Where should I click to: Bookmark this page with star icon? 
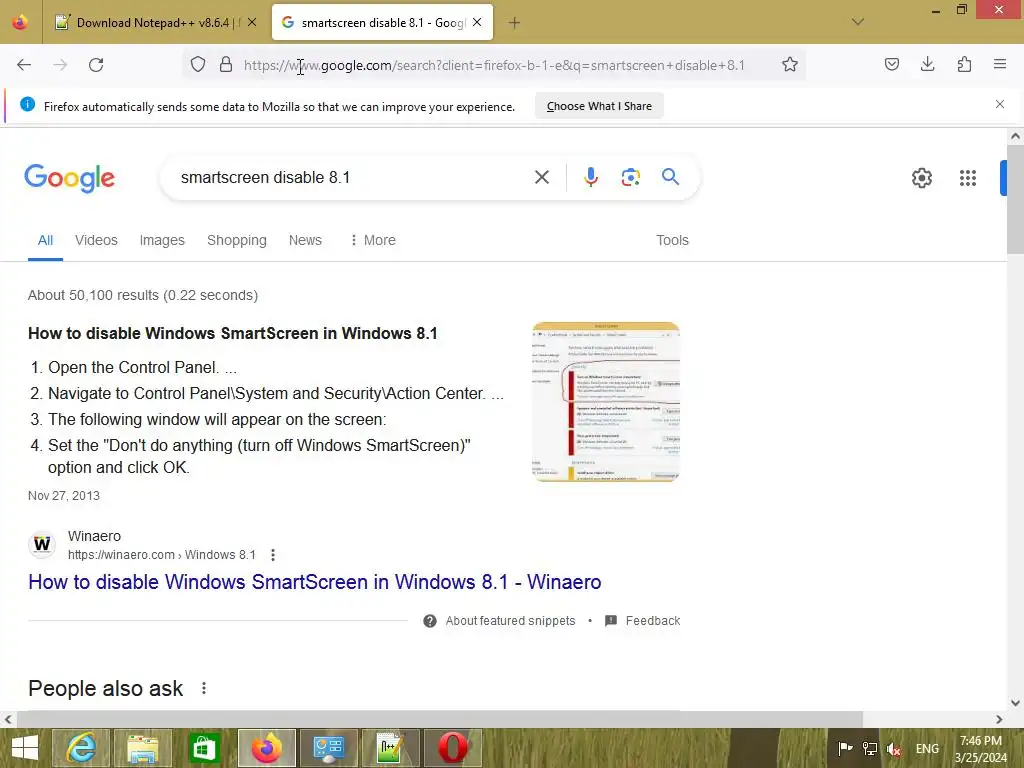tap(790, 65)
